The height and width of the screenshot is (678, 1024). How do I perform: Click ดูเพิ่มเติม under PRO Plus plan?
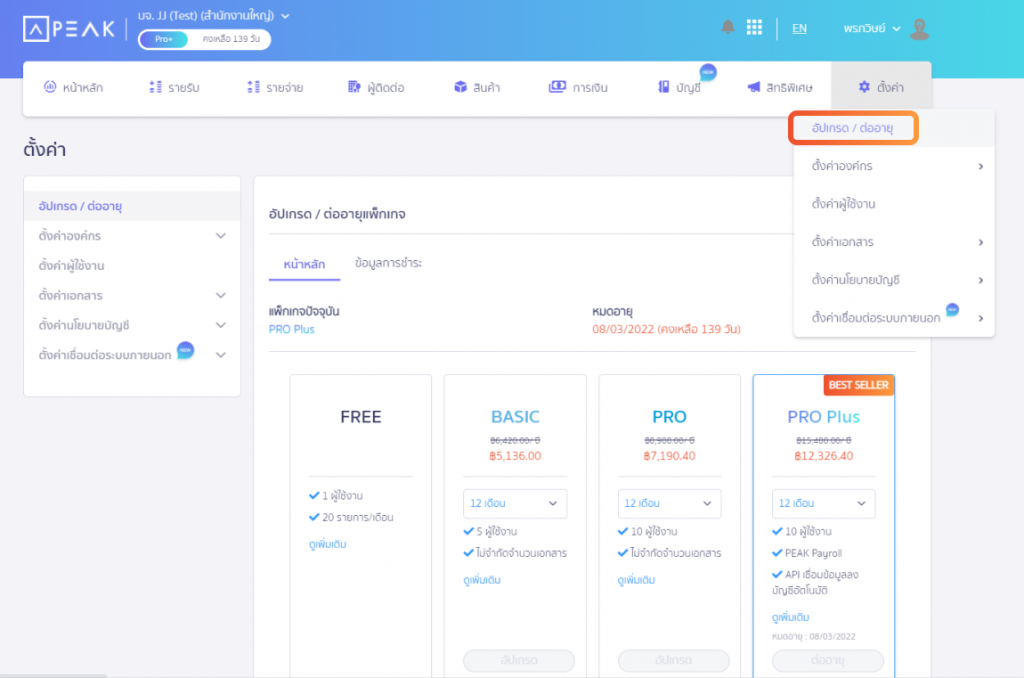coord(790,617)
